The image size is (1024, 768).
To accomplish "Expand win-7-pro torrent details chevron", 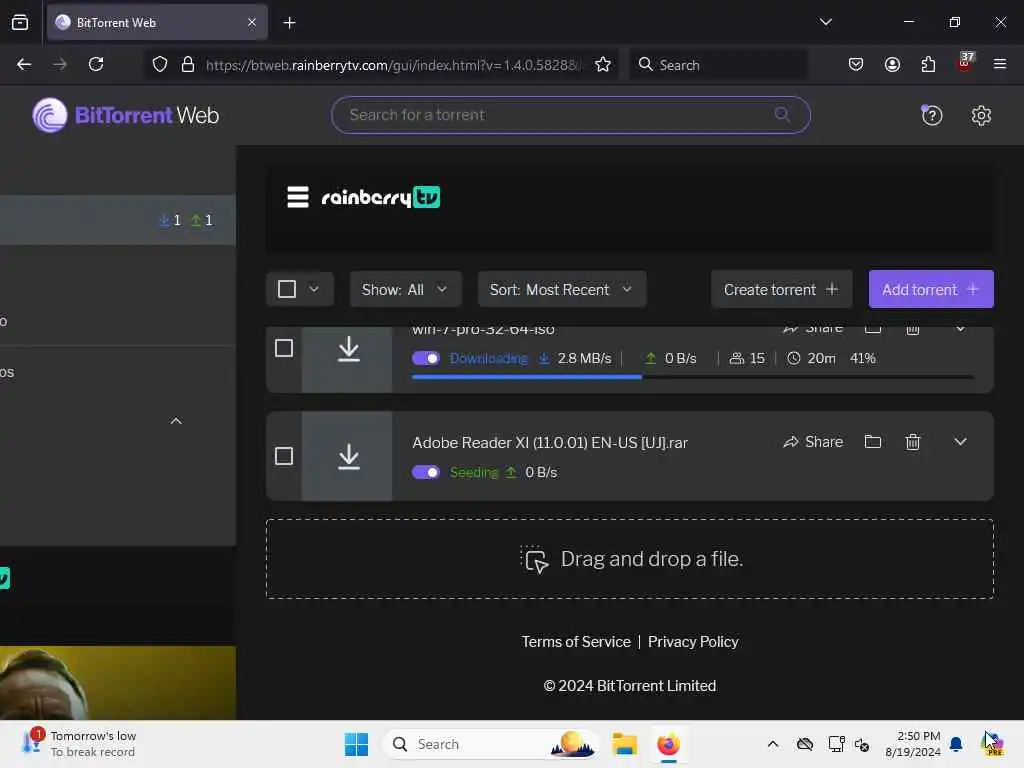I will [960, 329].
